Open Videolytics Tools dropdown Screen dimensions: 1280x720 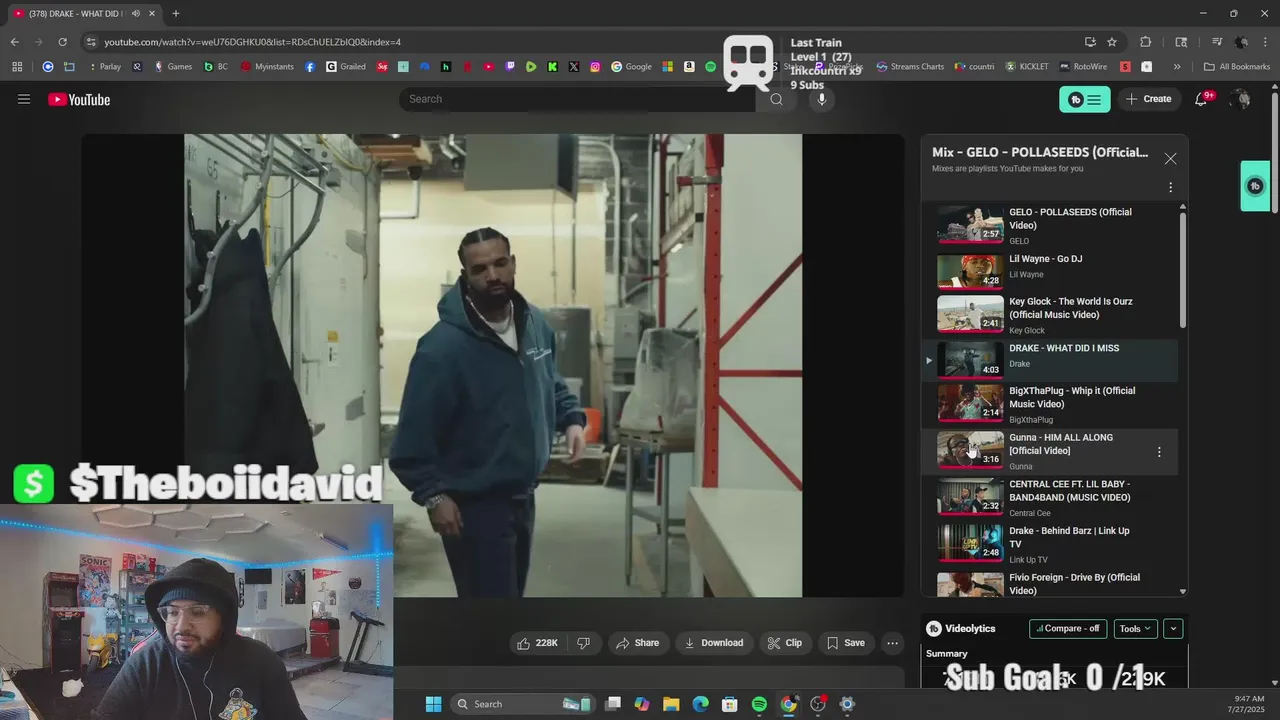click(x=1135, y=628)
